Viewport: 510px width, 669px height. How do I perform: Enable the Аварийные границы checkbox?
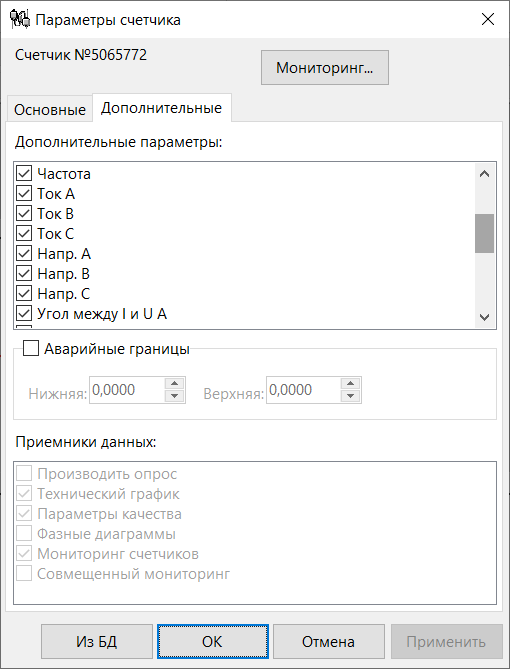point(31,349)
